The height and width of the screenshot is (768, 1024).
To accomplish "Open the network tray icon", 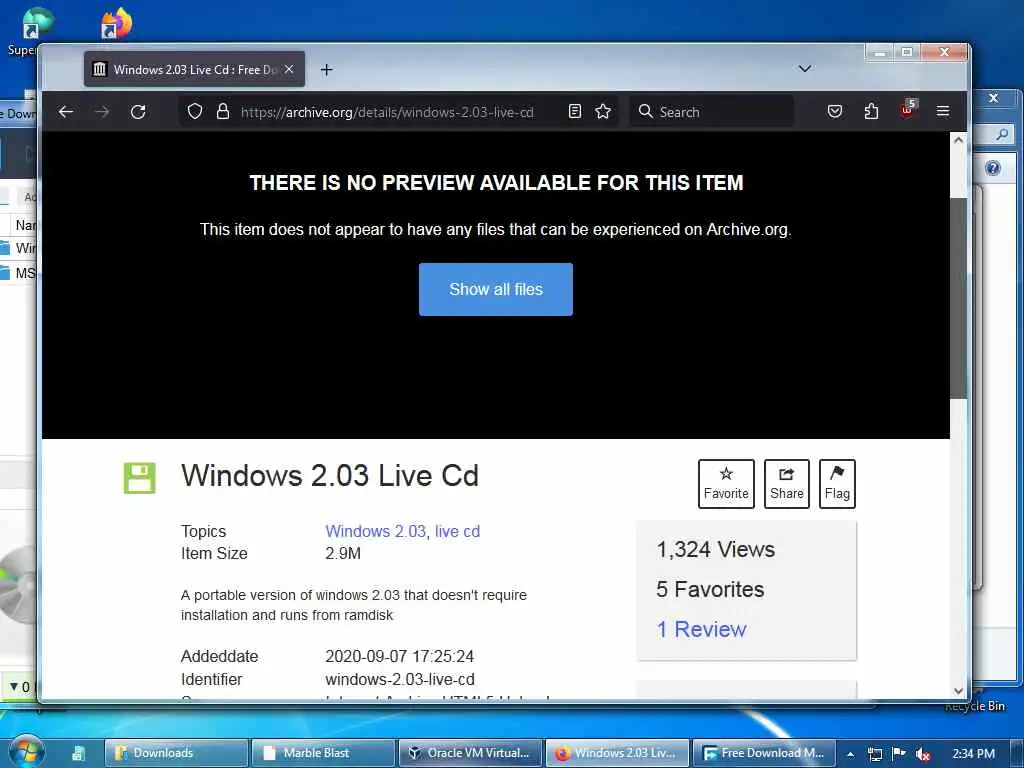I will (874, 754).
